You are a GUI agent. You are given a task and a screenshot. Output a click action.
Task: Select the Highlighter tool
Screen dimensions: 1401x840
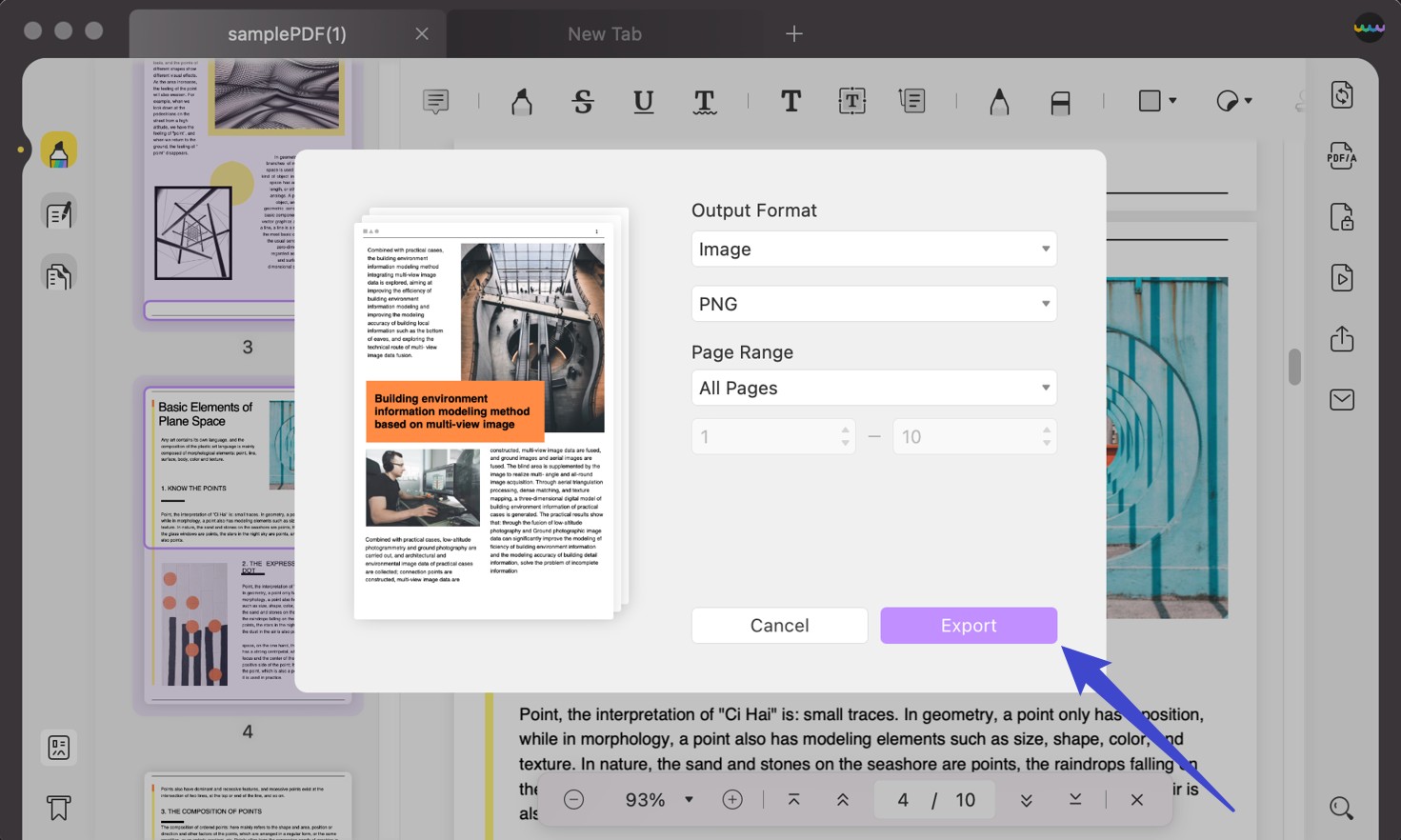[x=520, y=101]
